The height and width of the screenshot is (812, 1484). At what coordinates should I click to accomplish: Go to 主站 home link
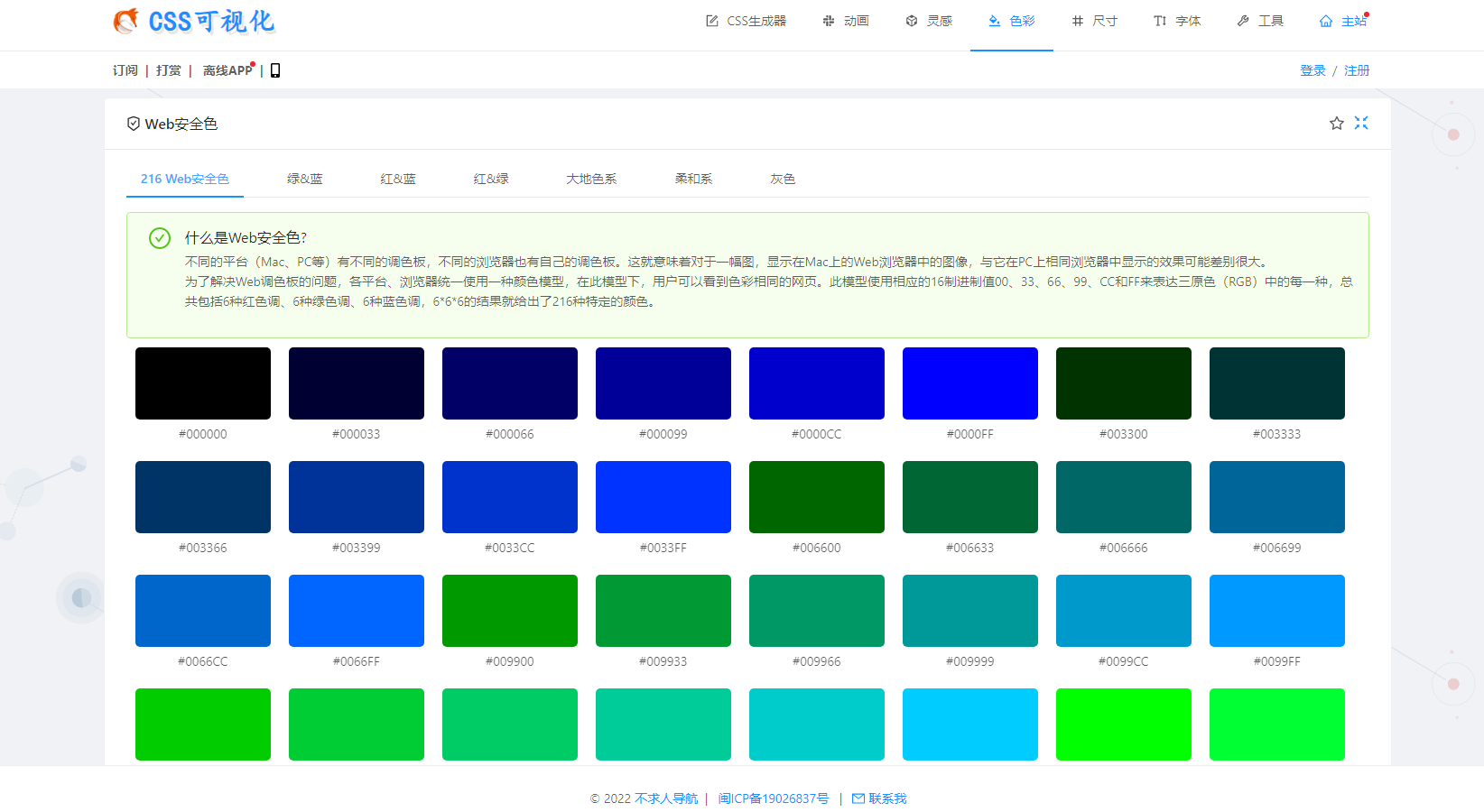[1343, 21]
